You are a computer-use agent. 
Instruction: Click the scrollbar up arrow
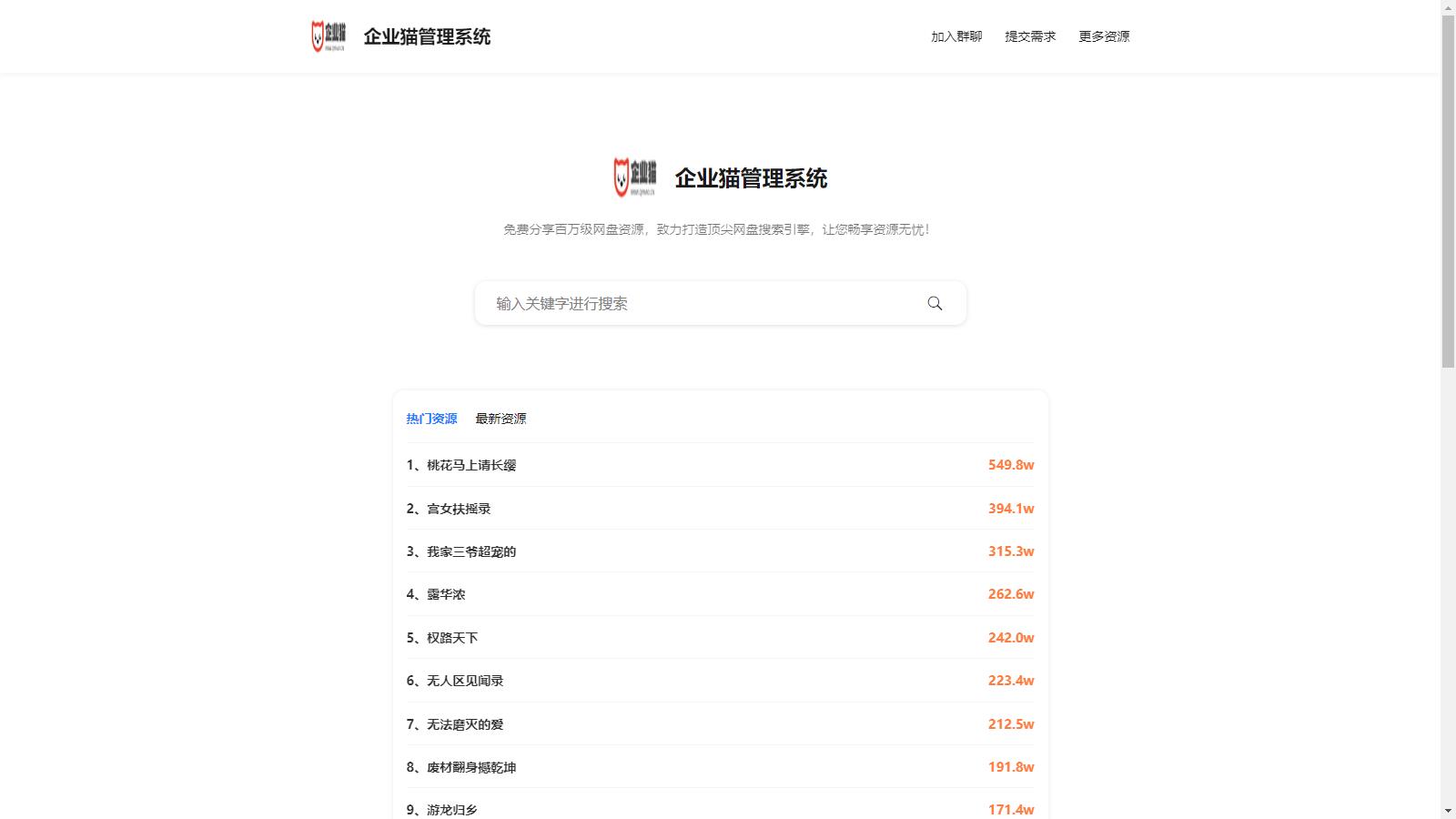click(x=1448, y=7)
